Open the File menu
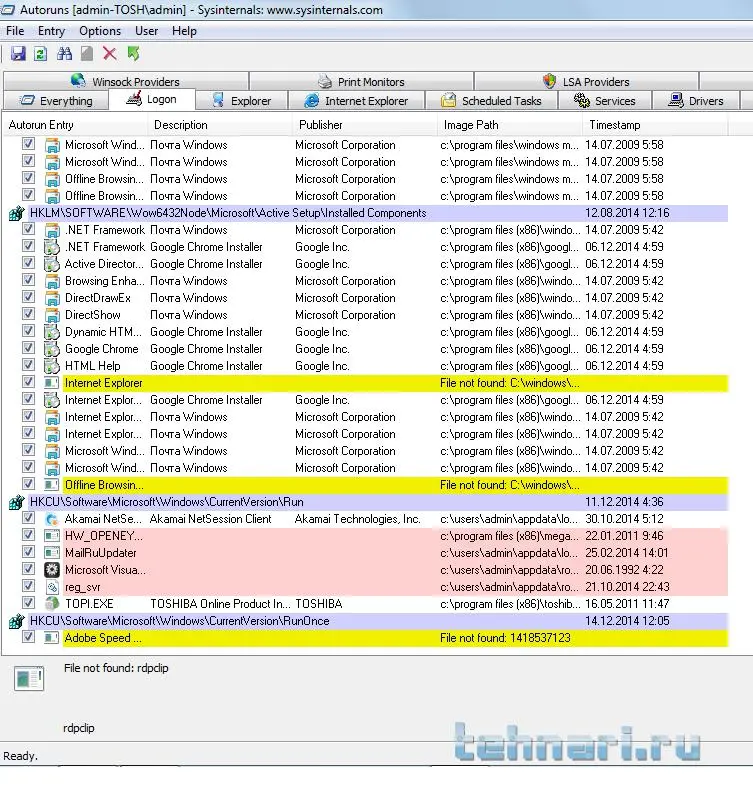Image resolution: width=753 pixels, height=793 pixels. point(15,31)
